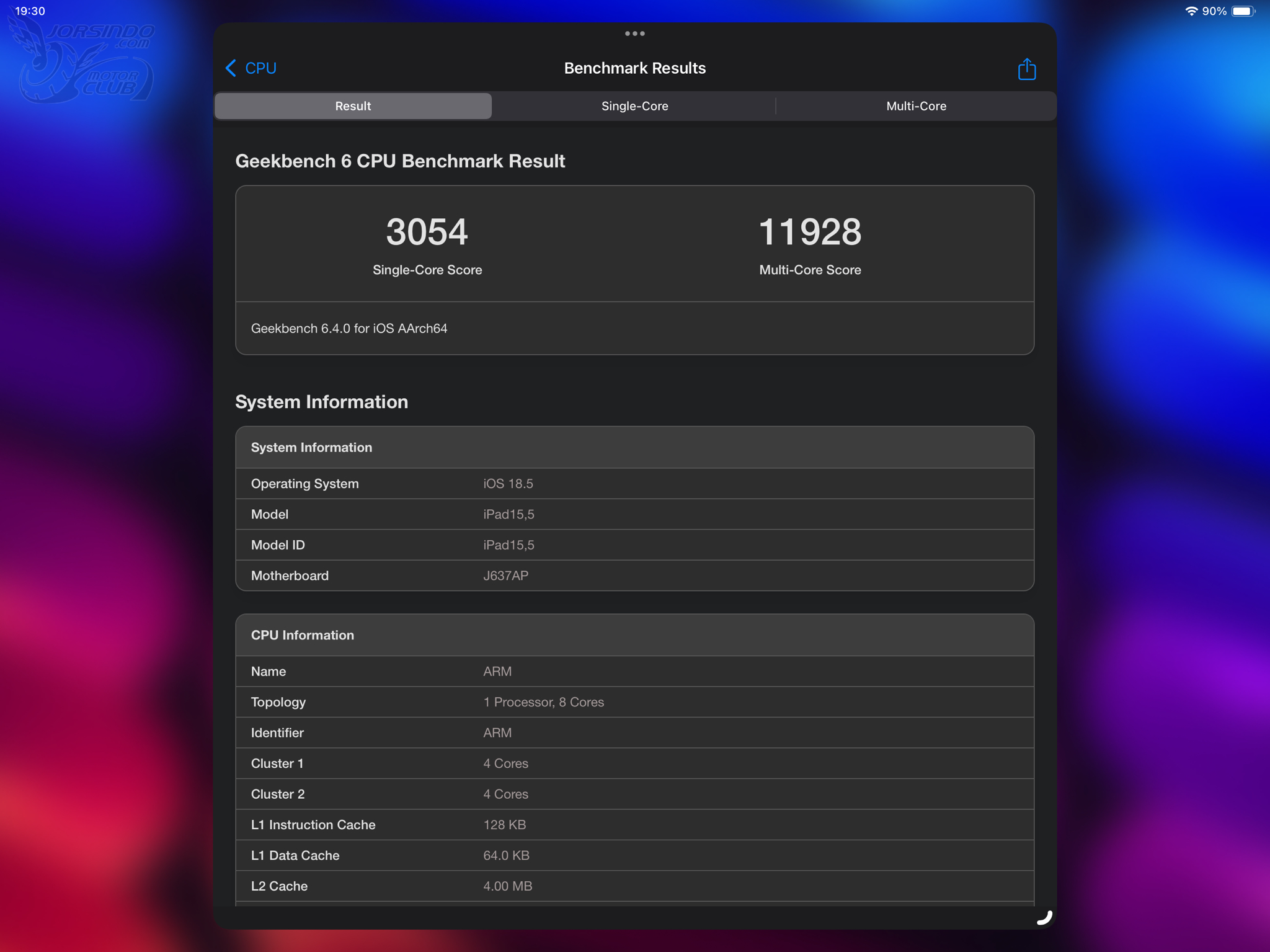The image size is (1270, 952).
Task: Tap the 1 Processor, 8 Cores value
Action: coord(543,702)
